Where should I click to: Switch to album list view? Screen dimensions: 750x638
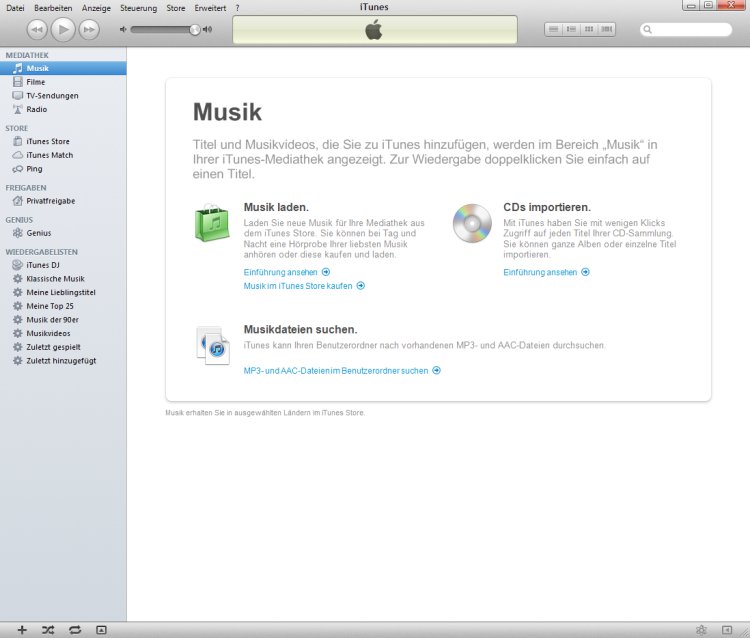point(571,30)
